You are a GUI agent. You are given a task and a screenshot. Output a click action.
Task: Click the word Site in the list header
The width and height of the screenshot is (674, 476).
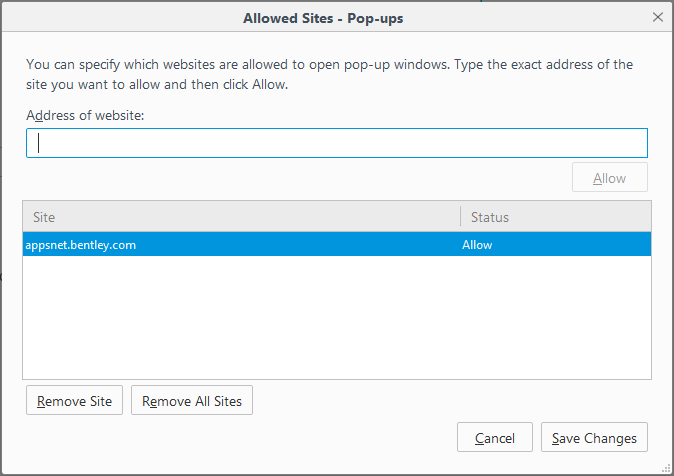[44, 217]
